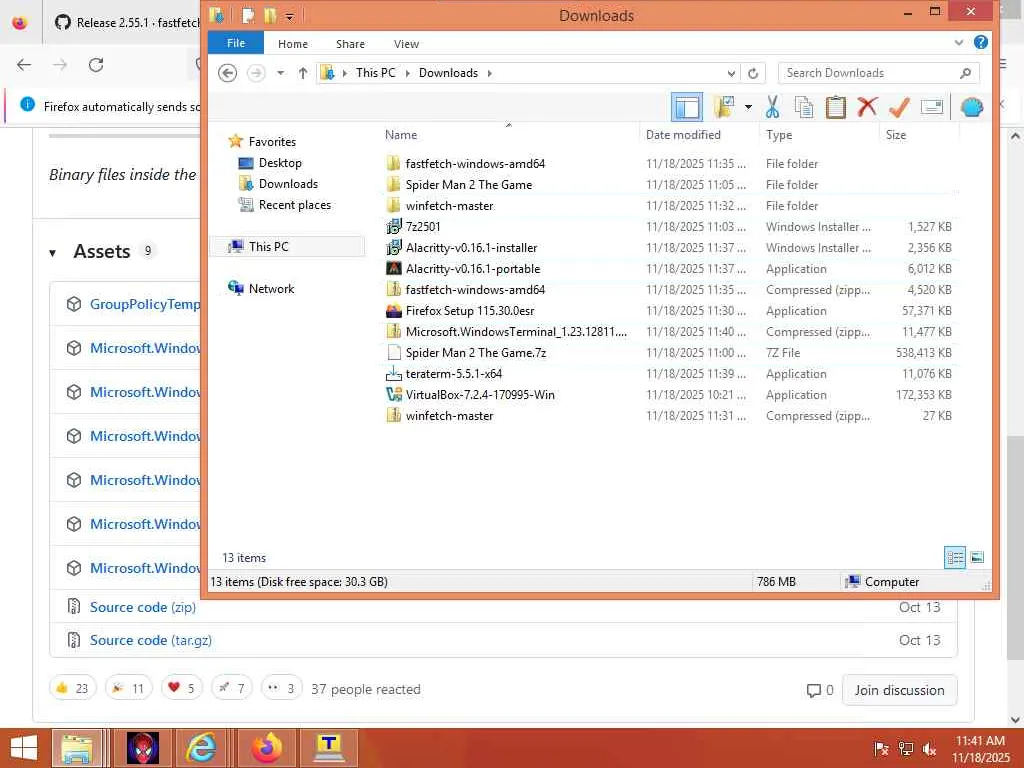Switch to Details view icon
The height and width of the screenshot is (768, 1024).
click(x=955, y=557)
